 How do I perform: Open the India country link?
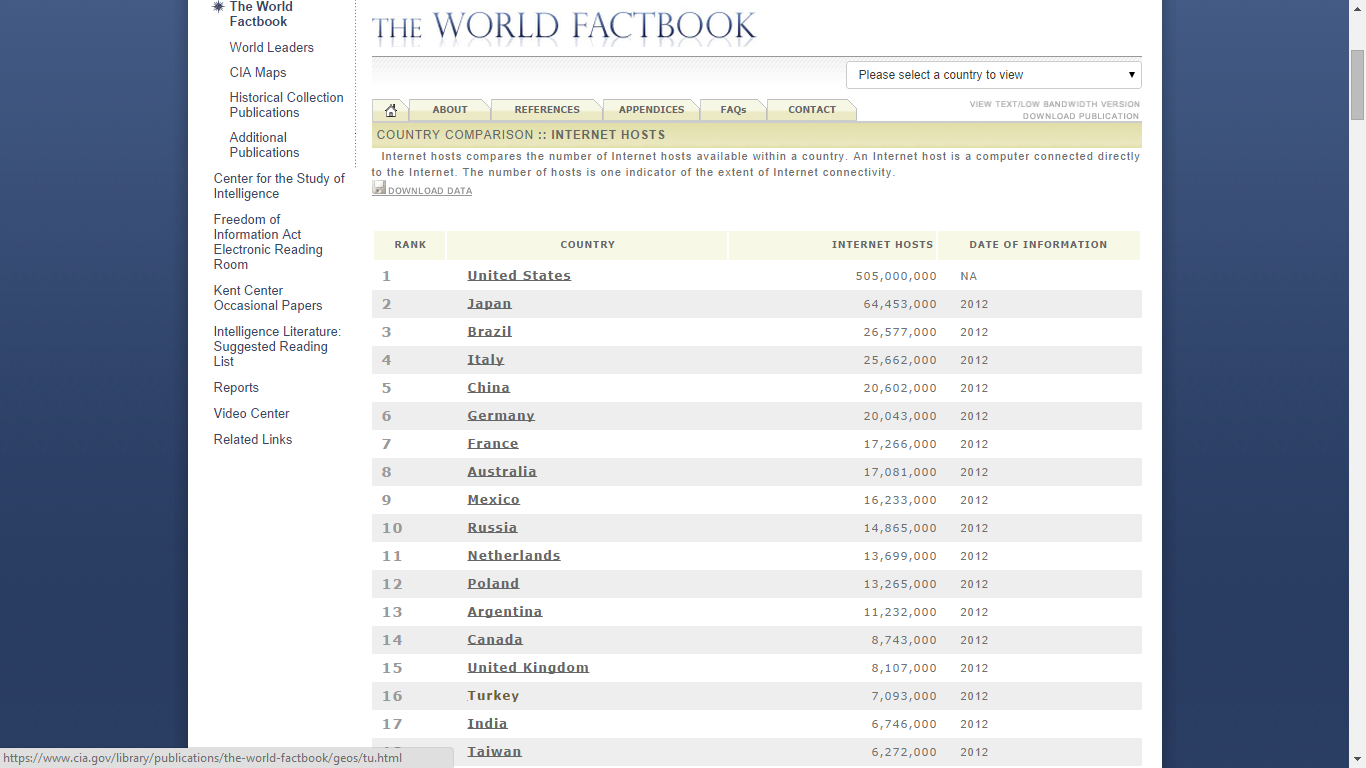point(487,724)
